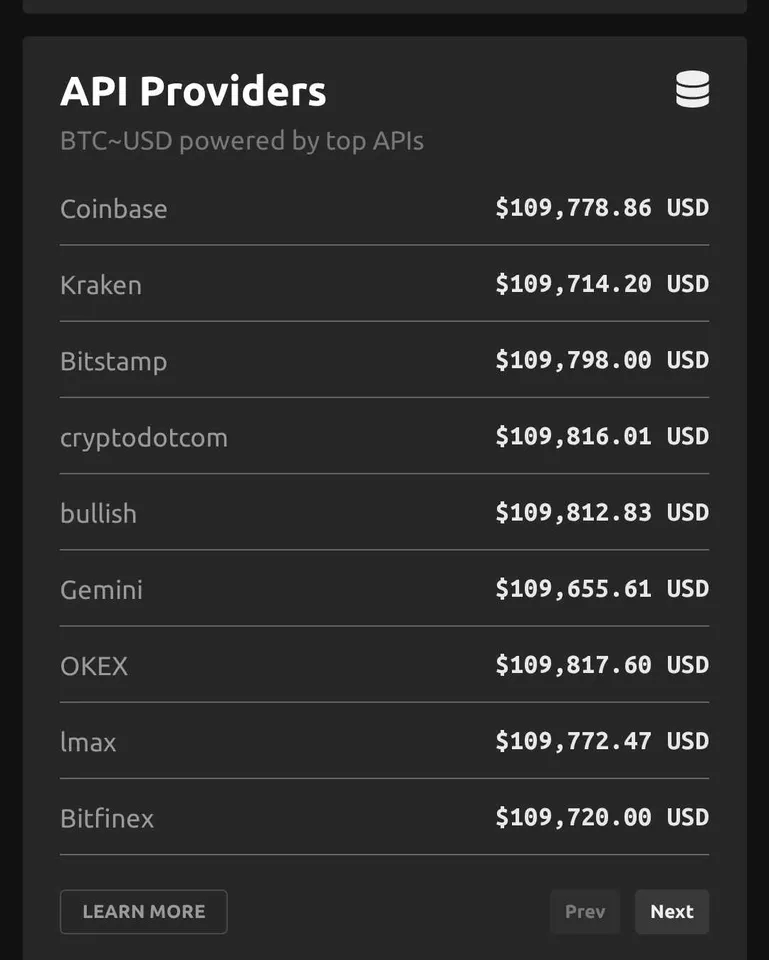Select the Kraken provider name

[101, 285]
